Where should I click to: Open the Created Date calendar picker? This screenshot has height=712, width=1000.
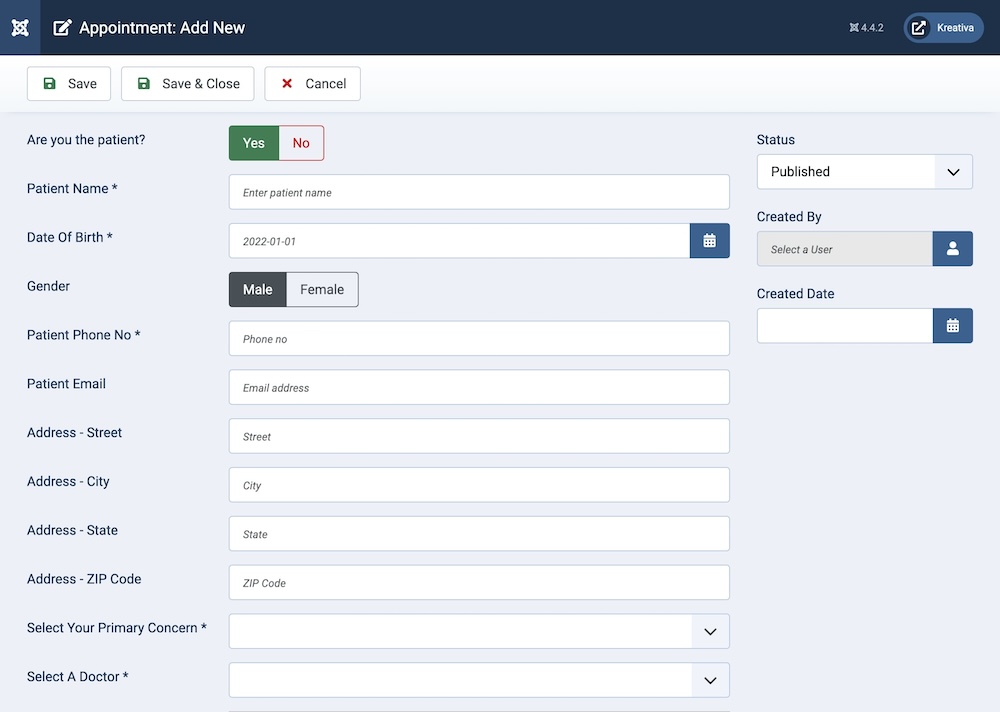click(952, 325)
